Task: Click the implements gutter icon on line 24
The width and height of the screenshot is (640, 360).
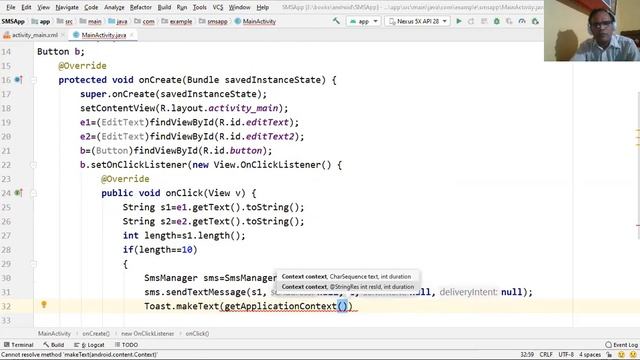Action: pyautogui.click(x=18, y=193)
